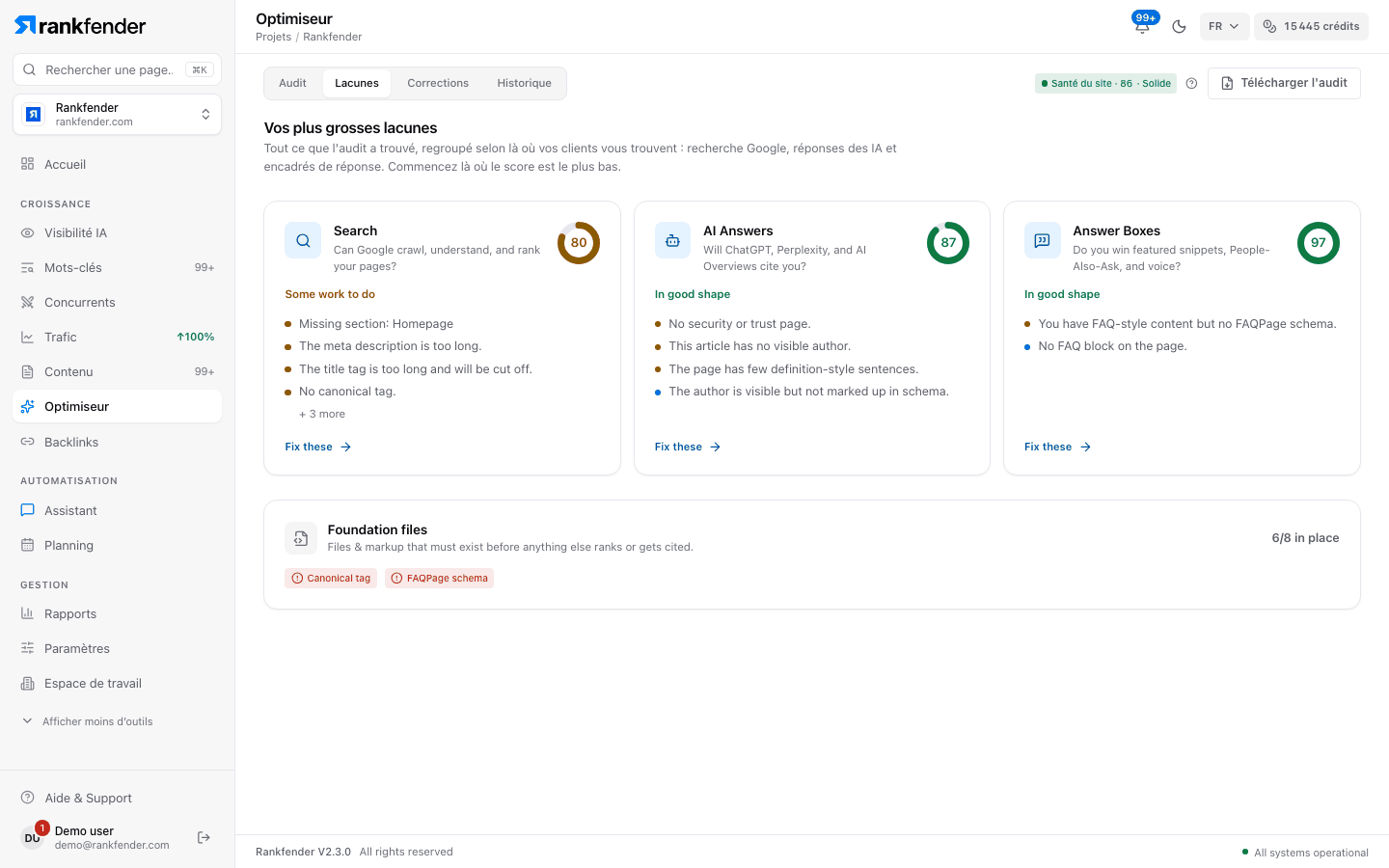Click the logout icon beside Demo user

204,837
